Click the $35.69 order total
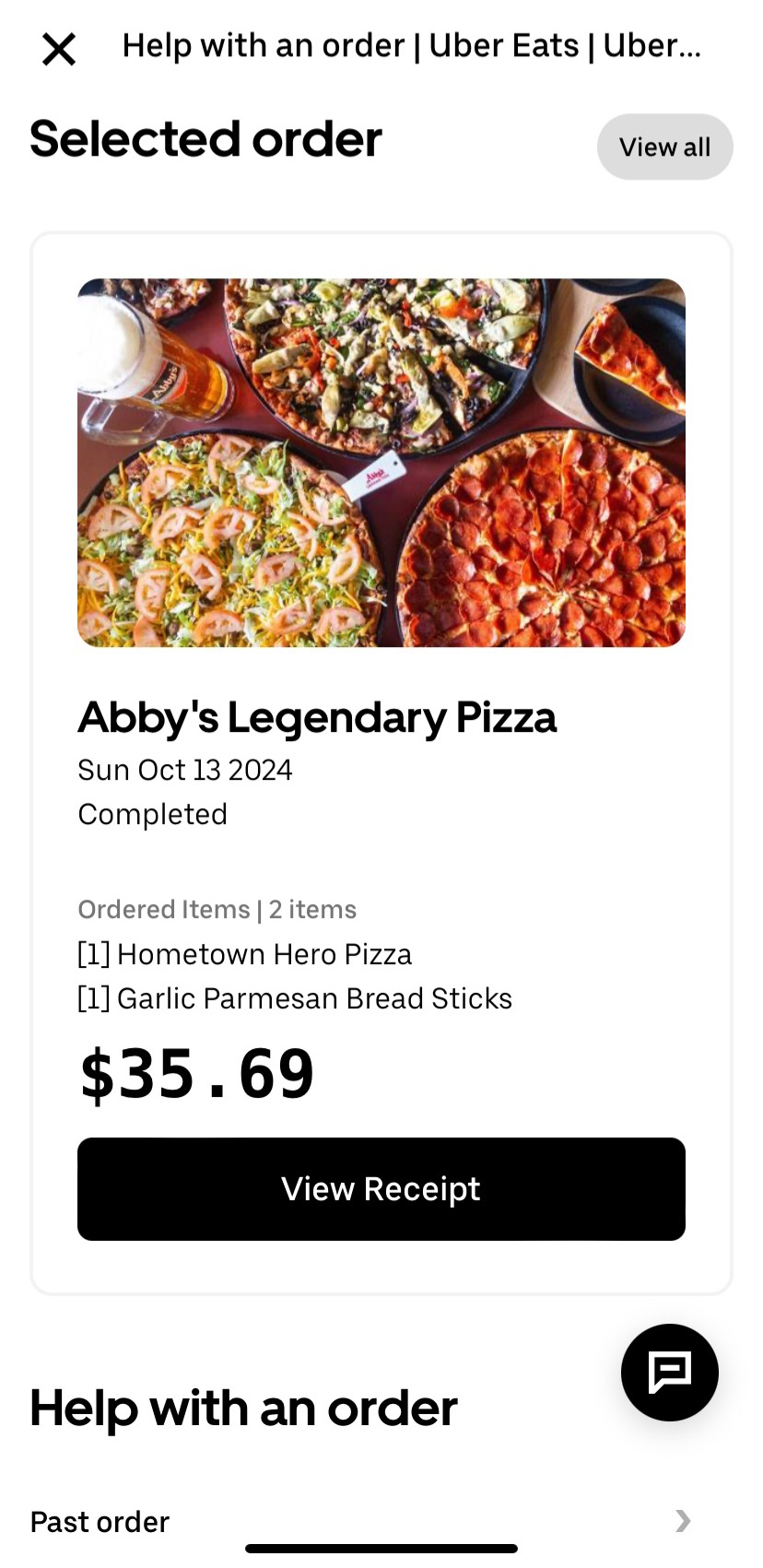The image size is (763, 1568). (197, 1074)
